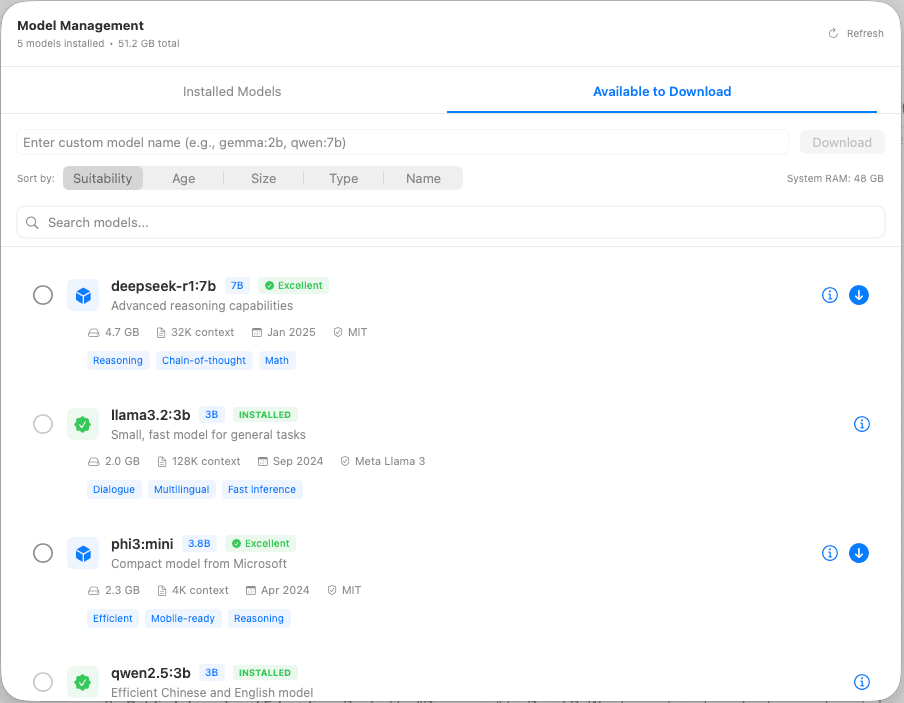
Task: Show info for deepseek-r1:7b
Action: pyautogui.click(x=830, y=295)
